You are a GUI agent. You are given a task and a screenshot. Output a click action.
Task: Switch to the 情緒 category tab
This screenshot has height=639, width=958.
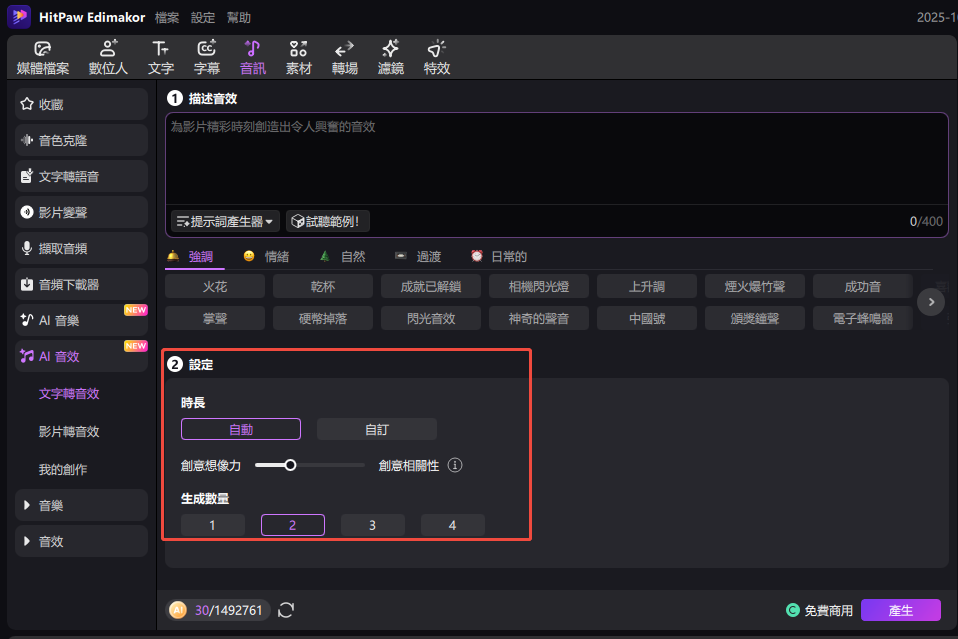click(x=267, y=256)
